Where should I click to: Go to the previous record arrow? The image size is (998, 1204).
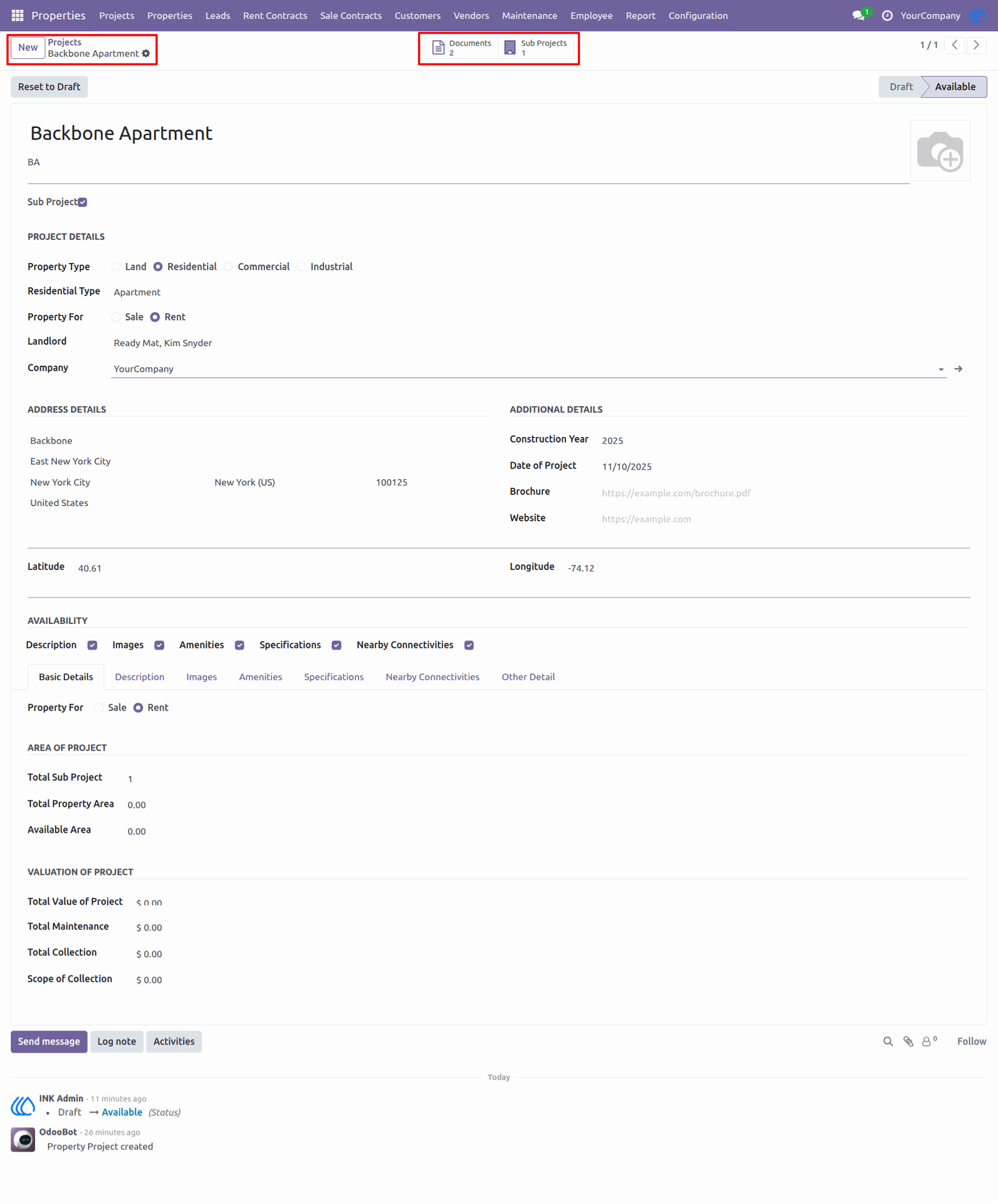coord(955,45)
